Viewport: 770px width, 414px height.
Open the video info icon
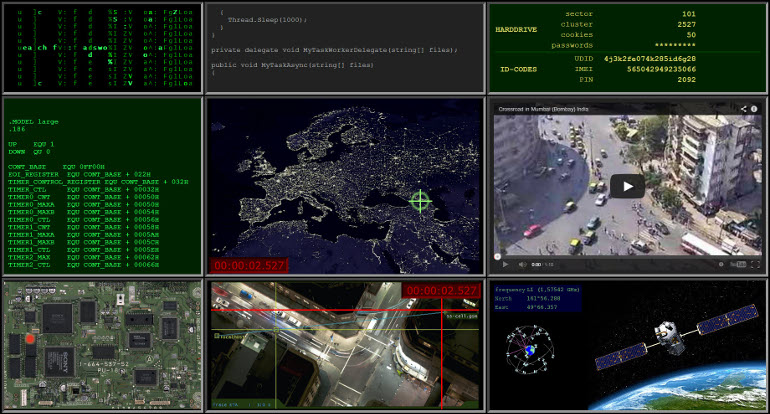(754, 109)
